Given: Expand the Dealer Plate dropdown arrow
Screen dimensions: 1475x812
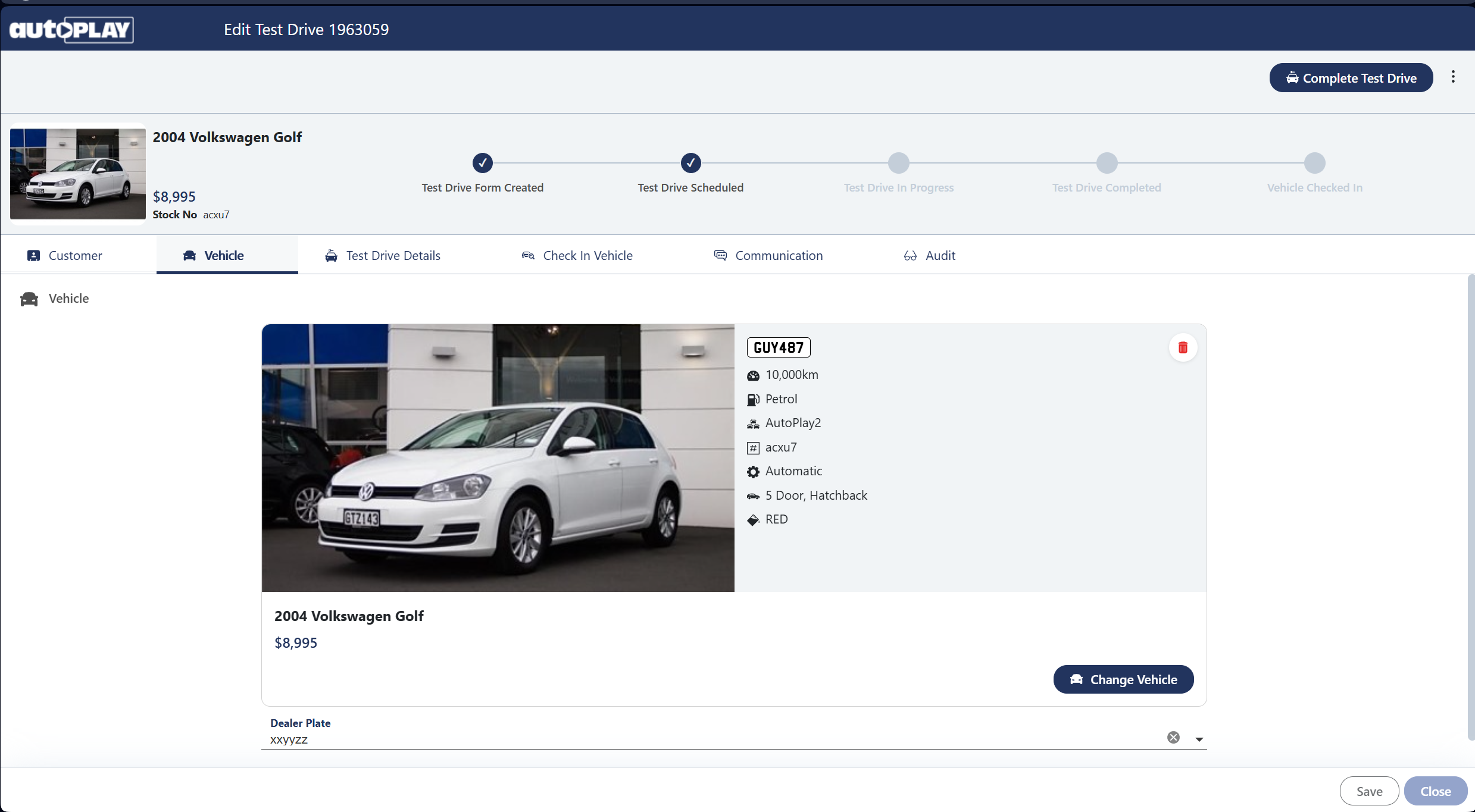Looking at the screenshot, I should tap(1199, 739).
